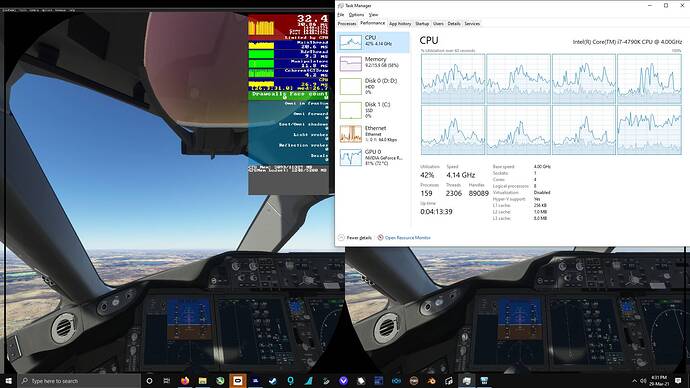Click the first logical processor CPU graph
Screen dimensions: 690x388
point(453,79)
